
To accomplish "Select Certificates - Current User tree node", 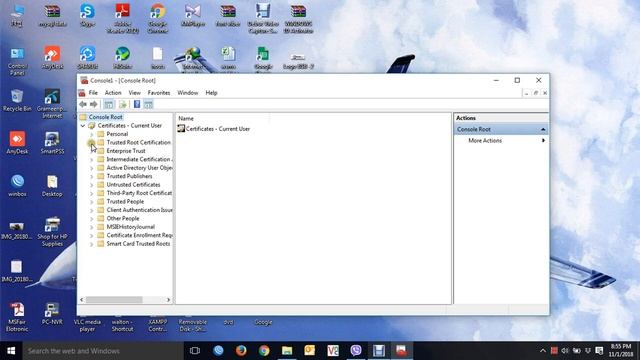I will coord(129,125).
